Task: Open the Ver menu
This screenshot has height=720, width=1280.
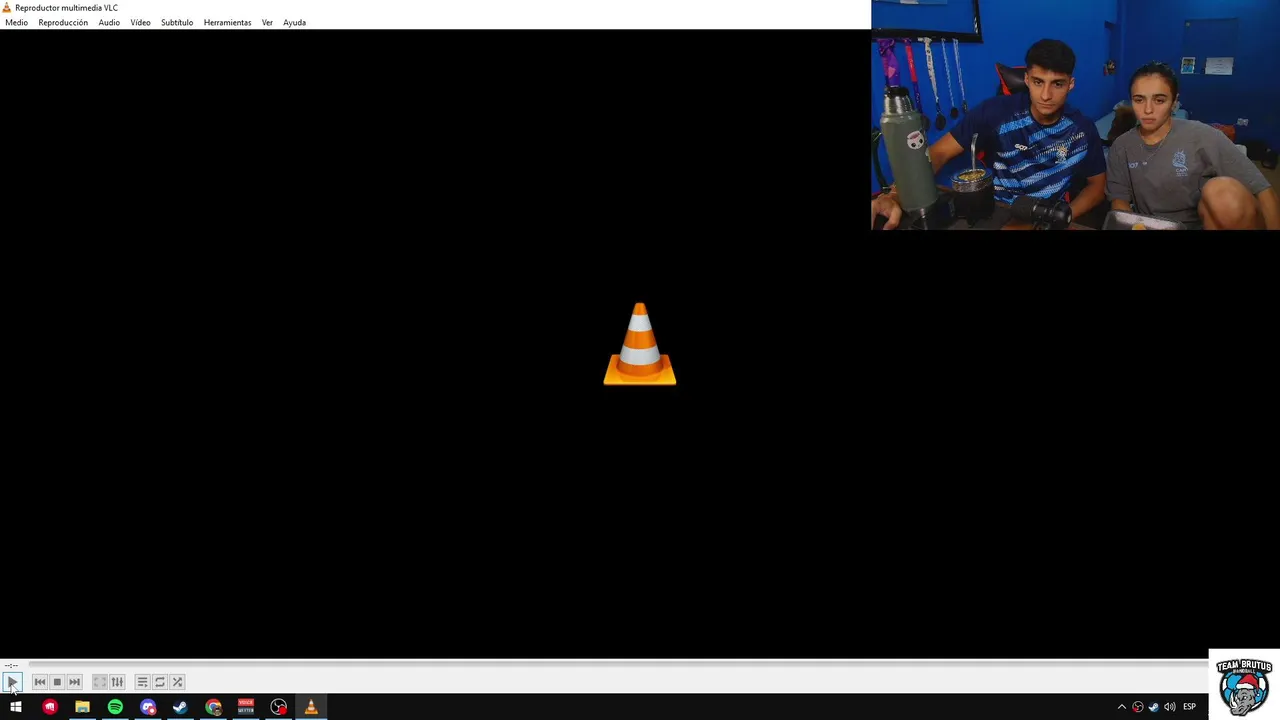Action: click(267, 22)
